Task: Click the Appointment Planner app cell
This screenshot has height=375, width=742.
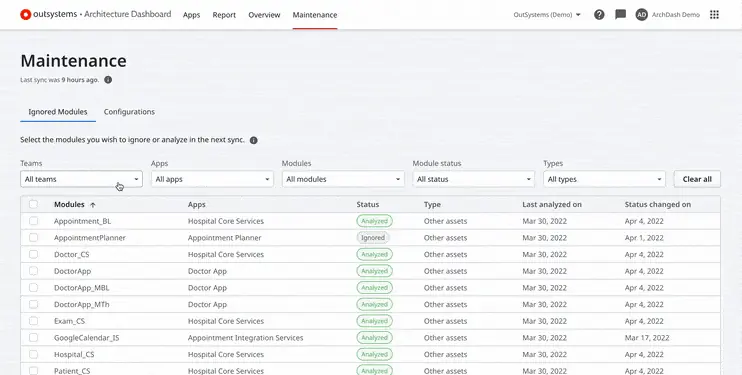Action: pyautogui.click(x=224, y=238)
